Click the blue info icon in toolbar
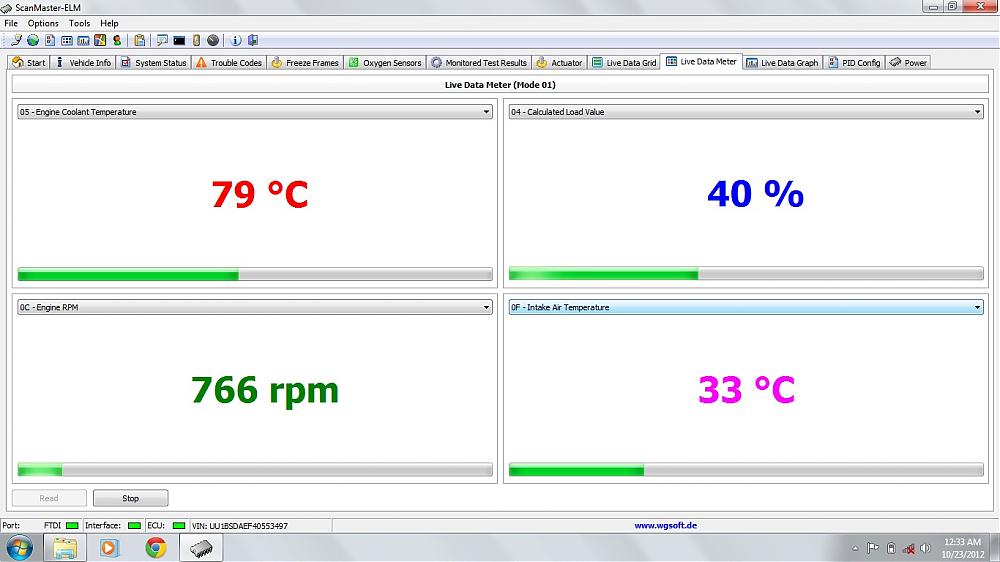The image size is (1000, 562). [236, 41]
